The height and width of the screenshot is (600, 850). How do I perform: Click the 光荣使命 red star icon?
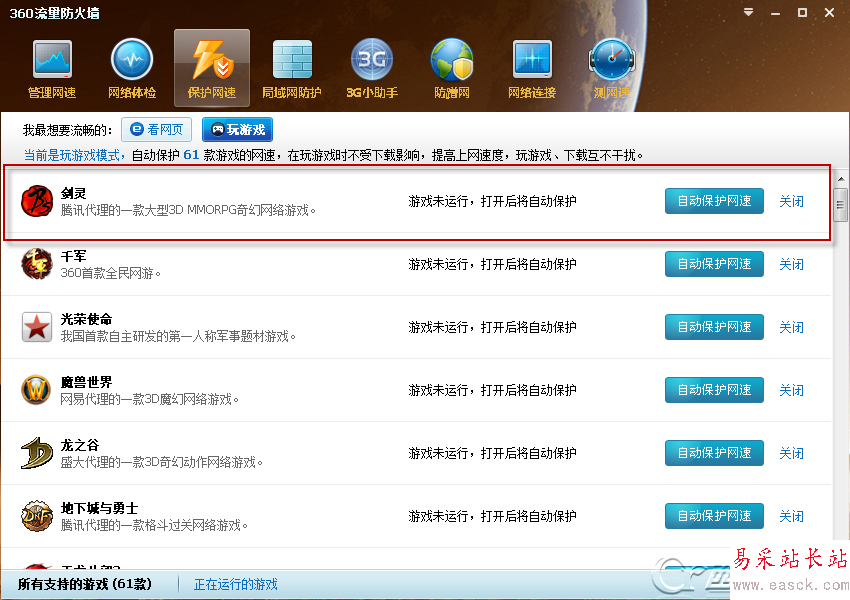(37, 327)
